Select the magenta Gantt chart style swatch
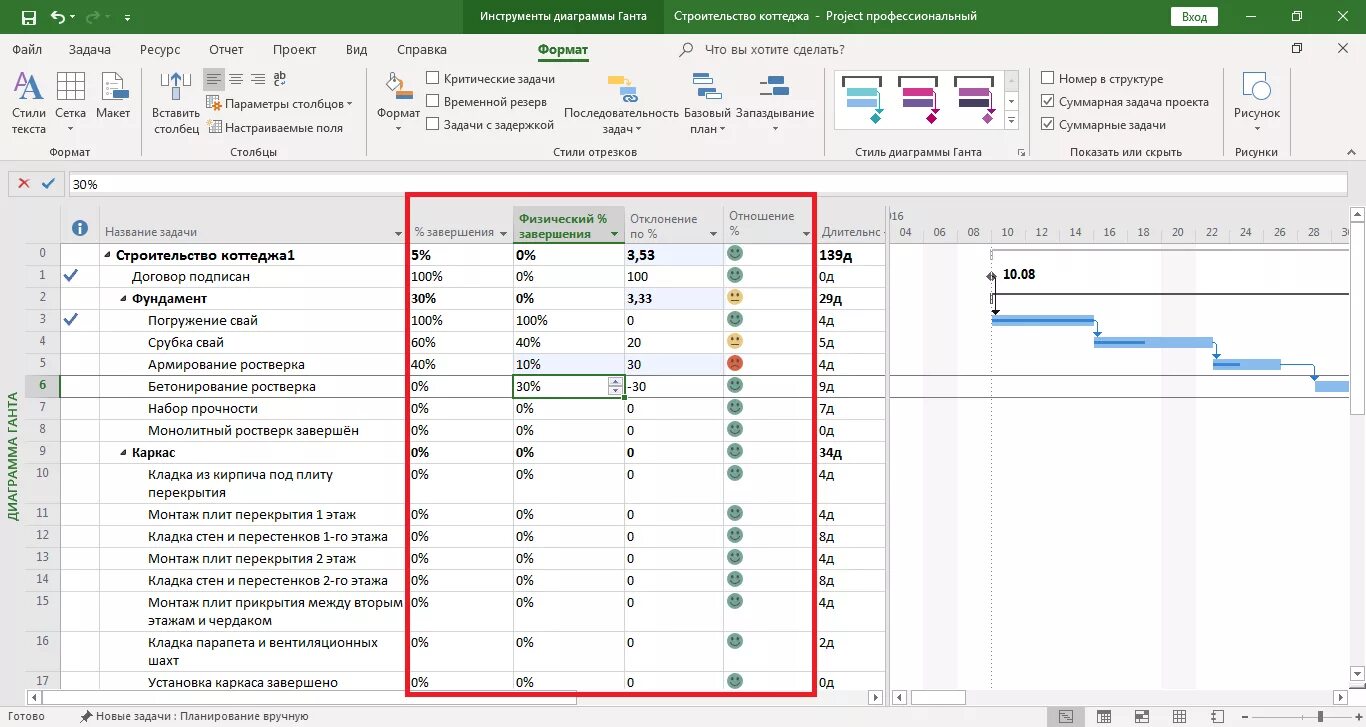Viewport: 1366px width, 727px height. pos(919,99)
